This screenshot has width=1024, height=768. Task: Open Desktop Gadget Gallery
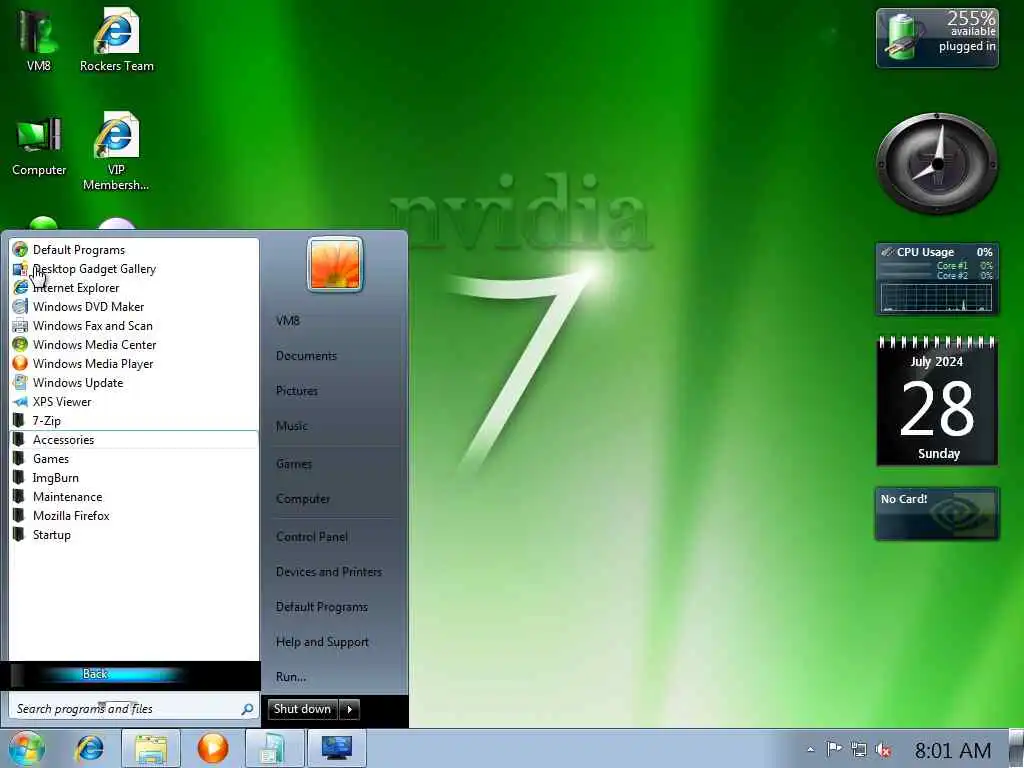pos(134,268)
